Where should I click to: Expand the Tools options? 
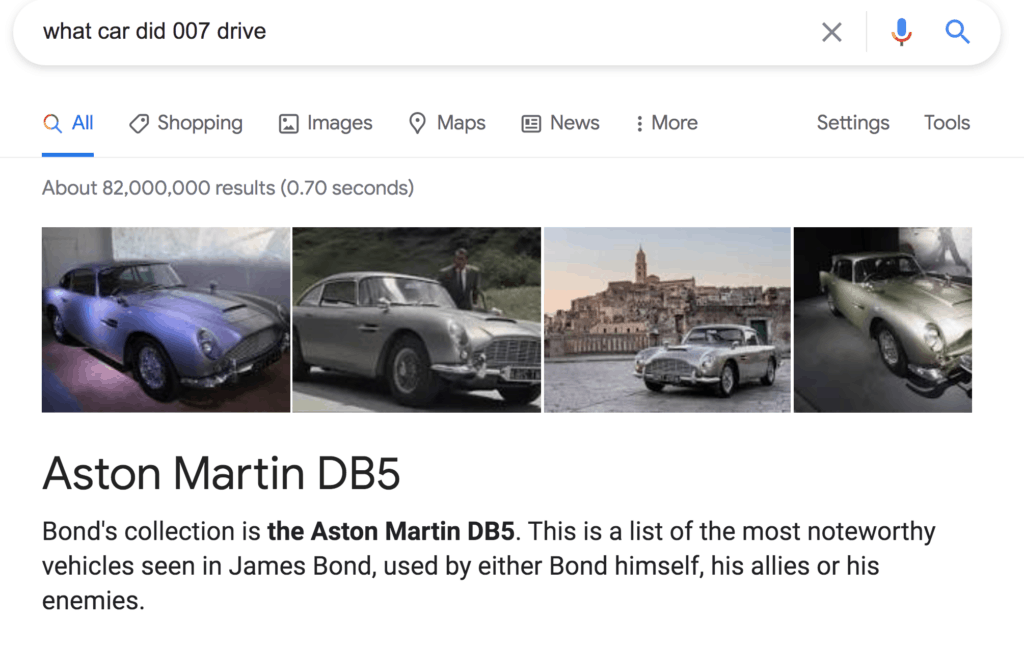coord(946,123)
